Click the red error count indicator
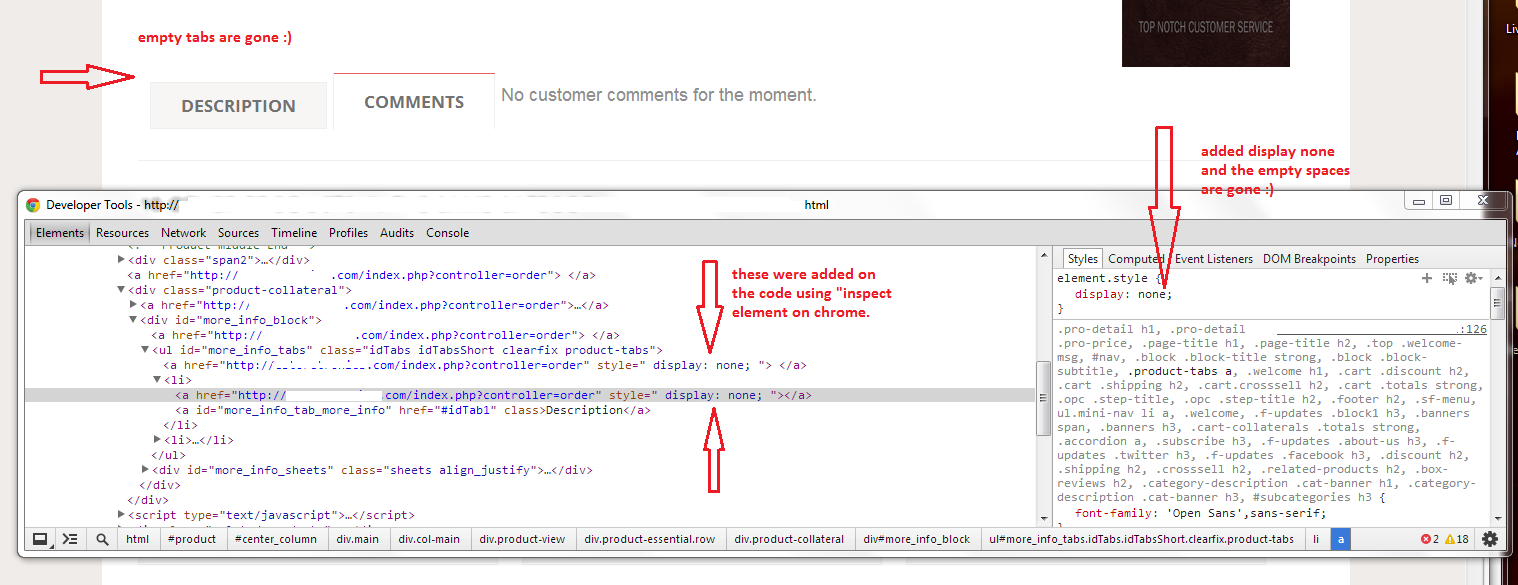1518x585 pixels. (x=1430, y=539)
